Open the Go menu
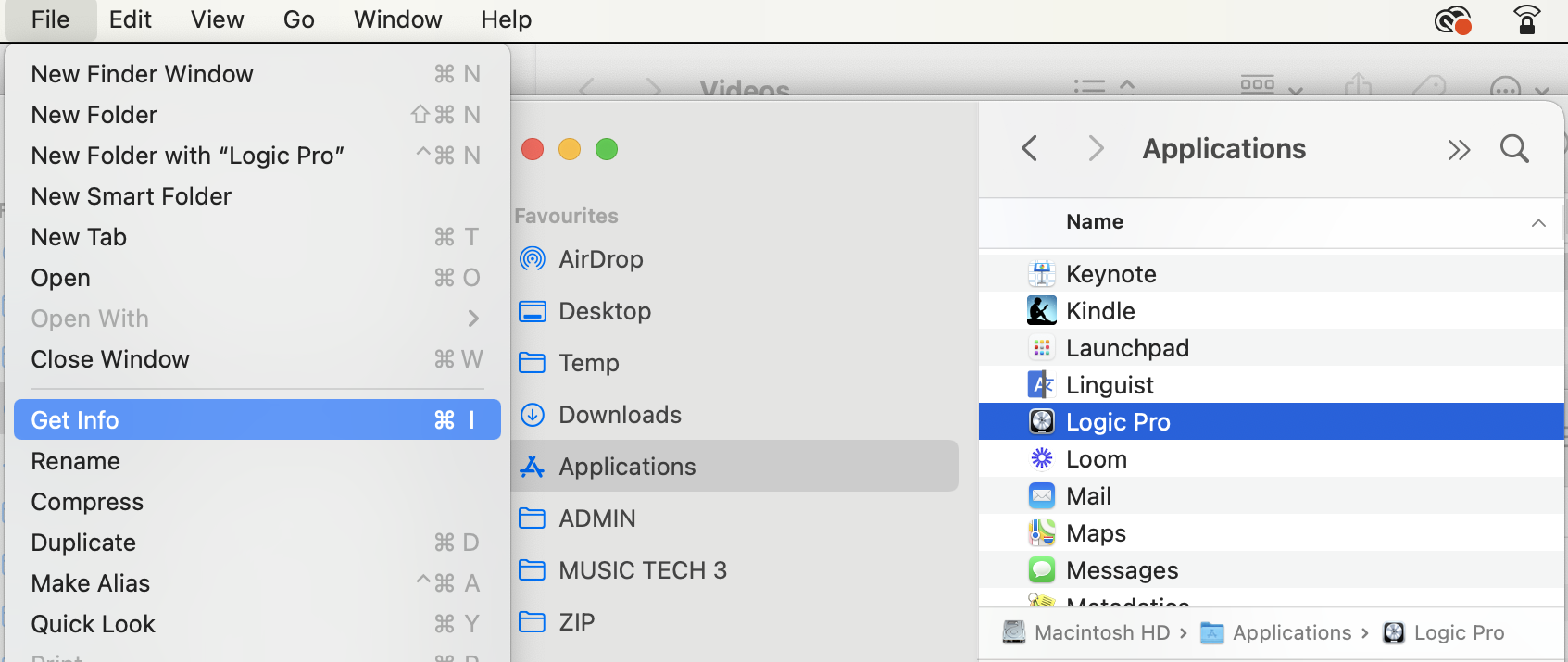 298,19
